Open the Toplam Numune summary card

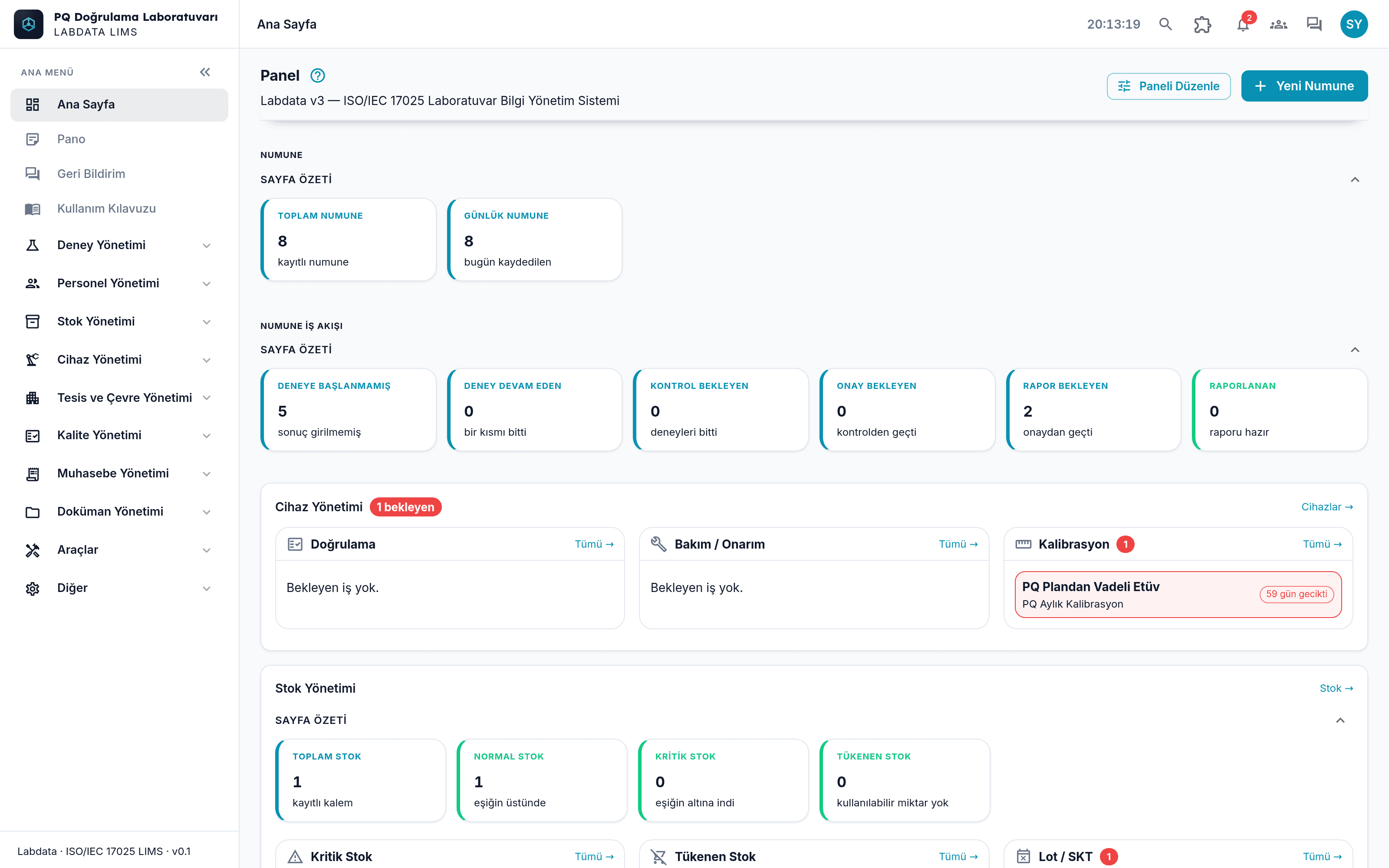tap(349, 240)
